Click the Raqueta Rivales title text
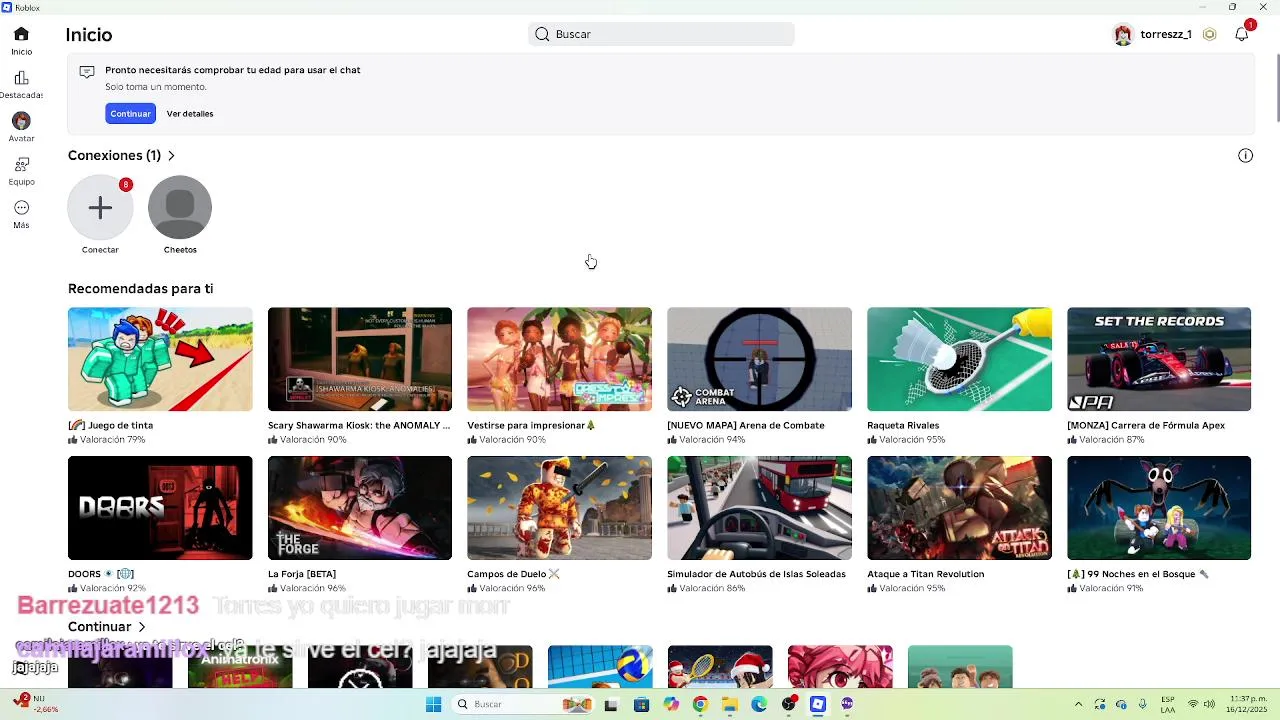 [903, 425]
